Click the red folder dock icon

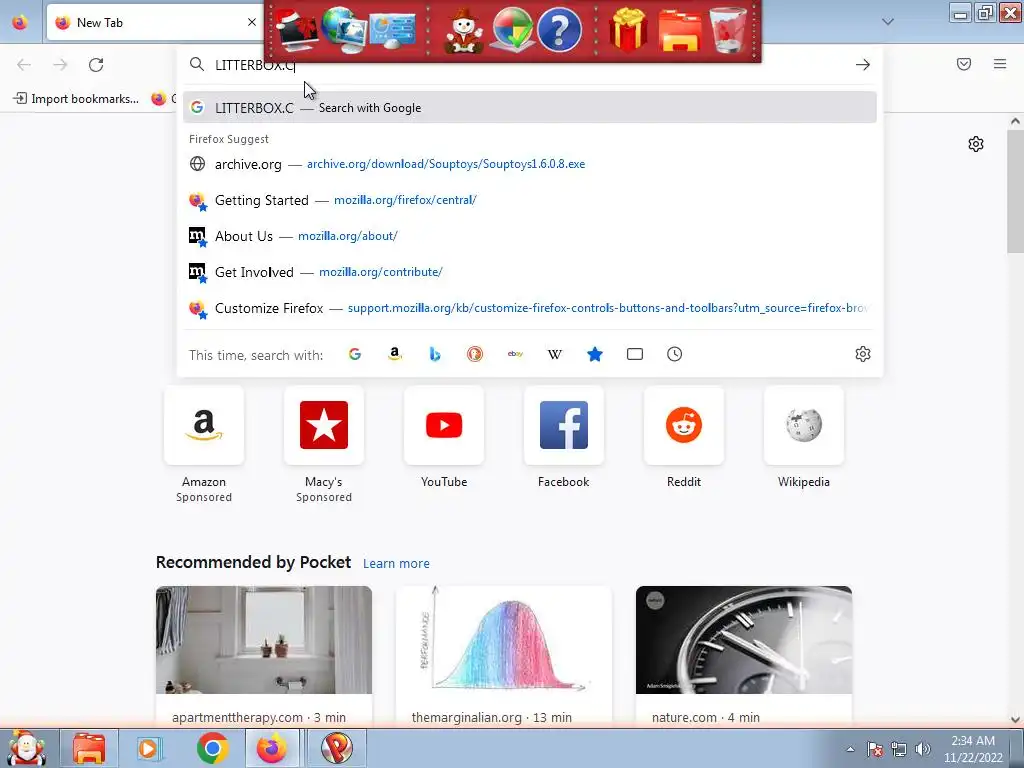[679, 31]
